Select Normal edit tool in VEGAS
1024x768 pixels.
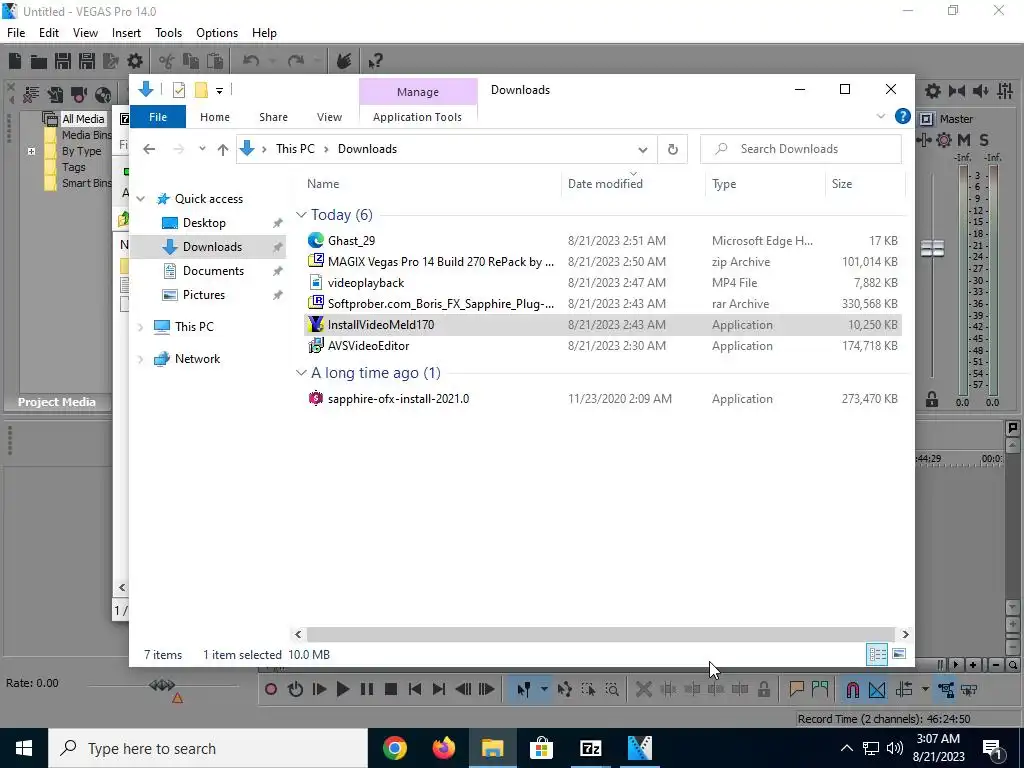pyautogui.click(x=524, y=689)
